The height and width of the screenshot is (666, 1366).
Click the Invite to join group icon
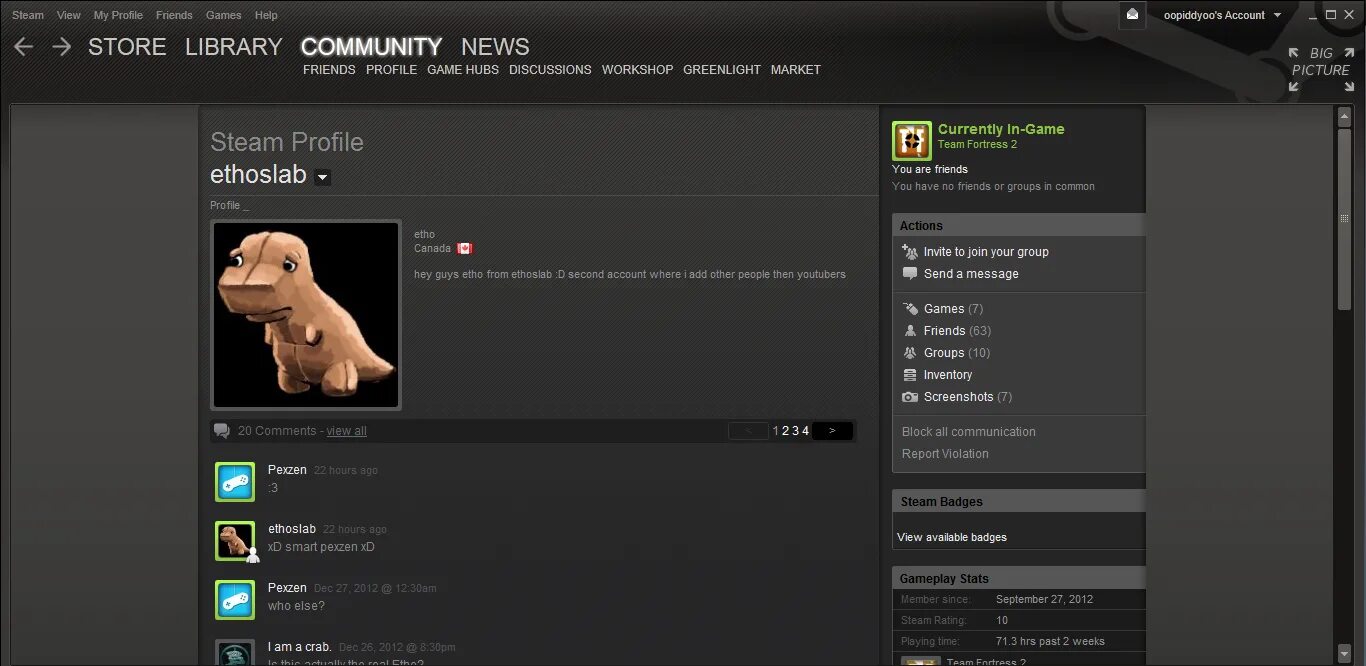point(910,252)
